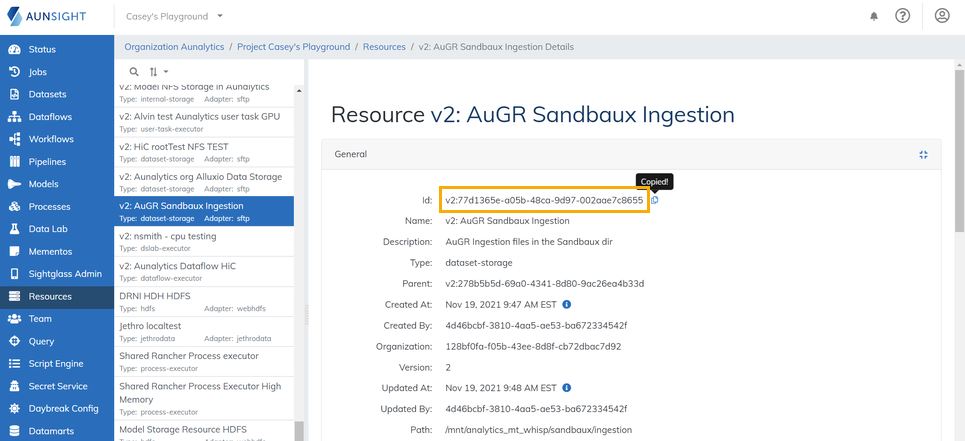Viewport: 965px width, 441px height.
Task: Open the Casey's Playground project dropdown
Action: point(174,17)
